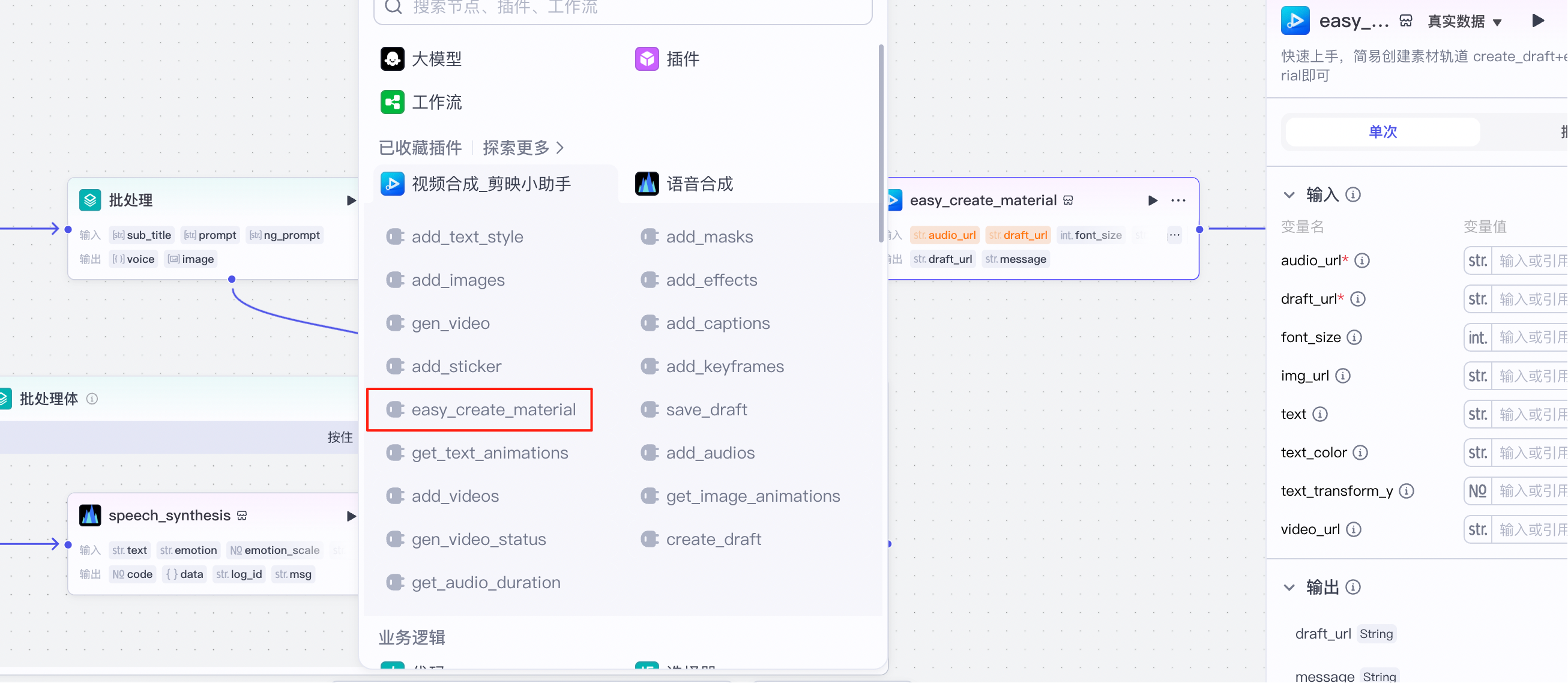
Task: Click the 大模型 node icon
Action: click(x=393, y=58)
